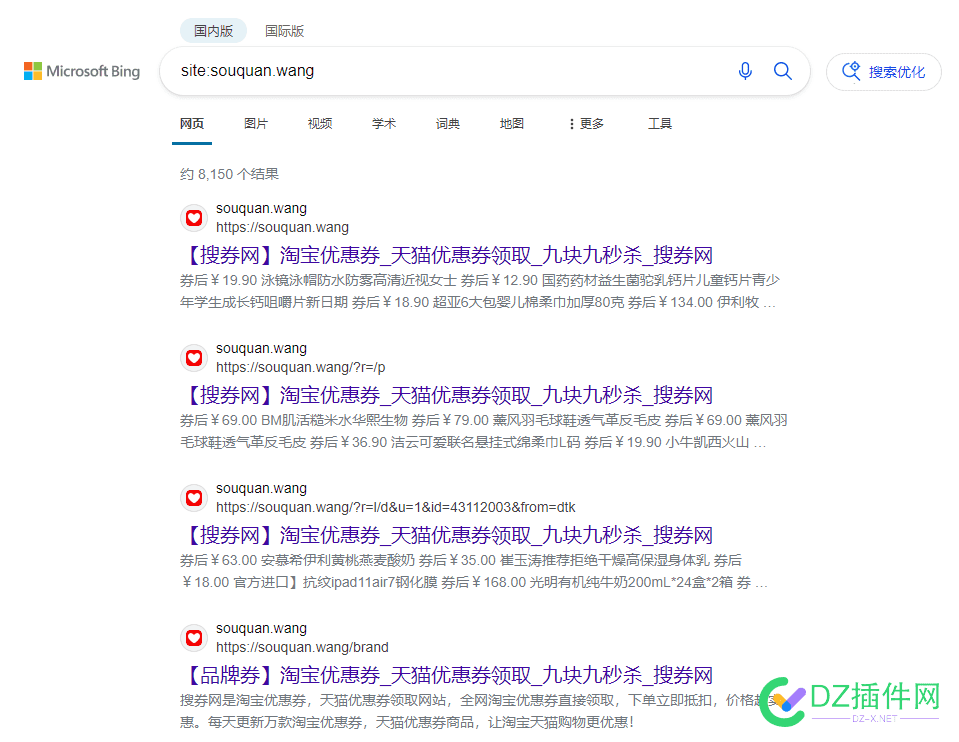Screen dimensions: 959x742
Task: Select the 视频 tab
Action: pyautogui.click(x=320, y=124)
